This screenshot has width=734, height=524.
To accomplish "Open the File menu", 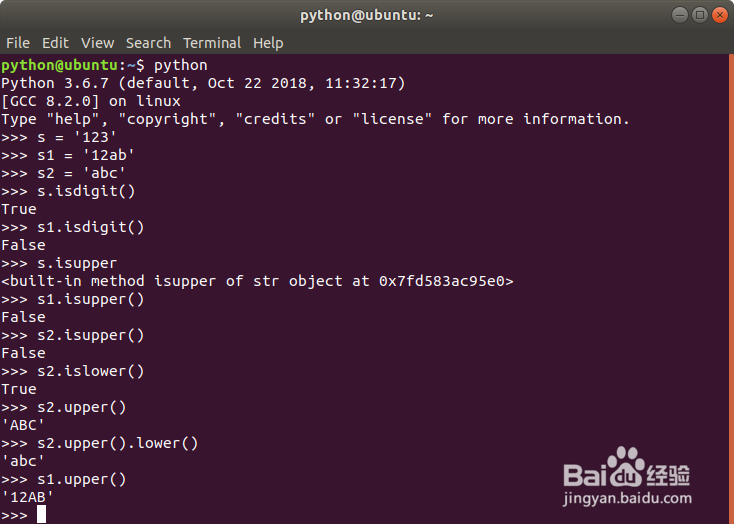I will click(18, 43).
